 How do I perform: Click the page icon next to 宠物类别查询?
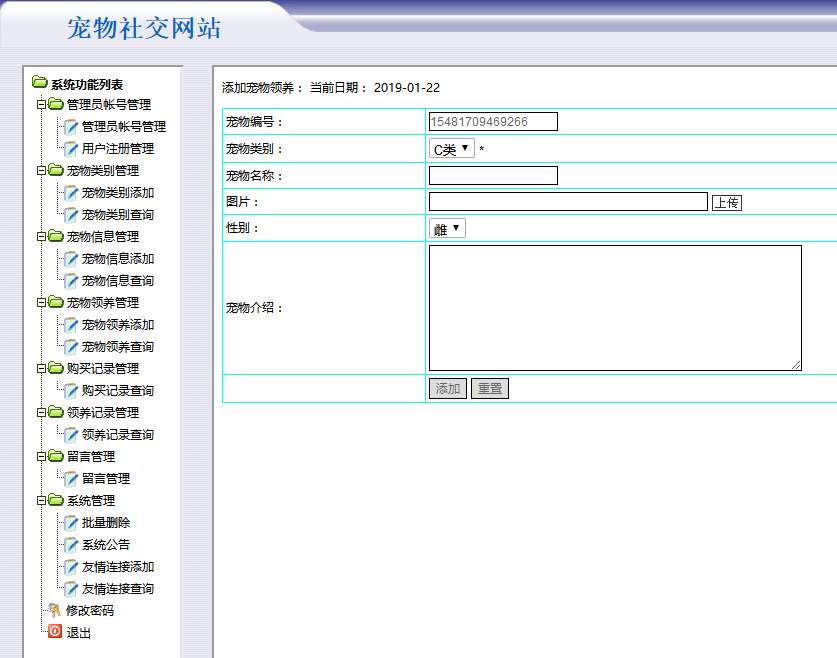click(71, 215)
